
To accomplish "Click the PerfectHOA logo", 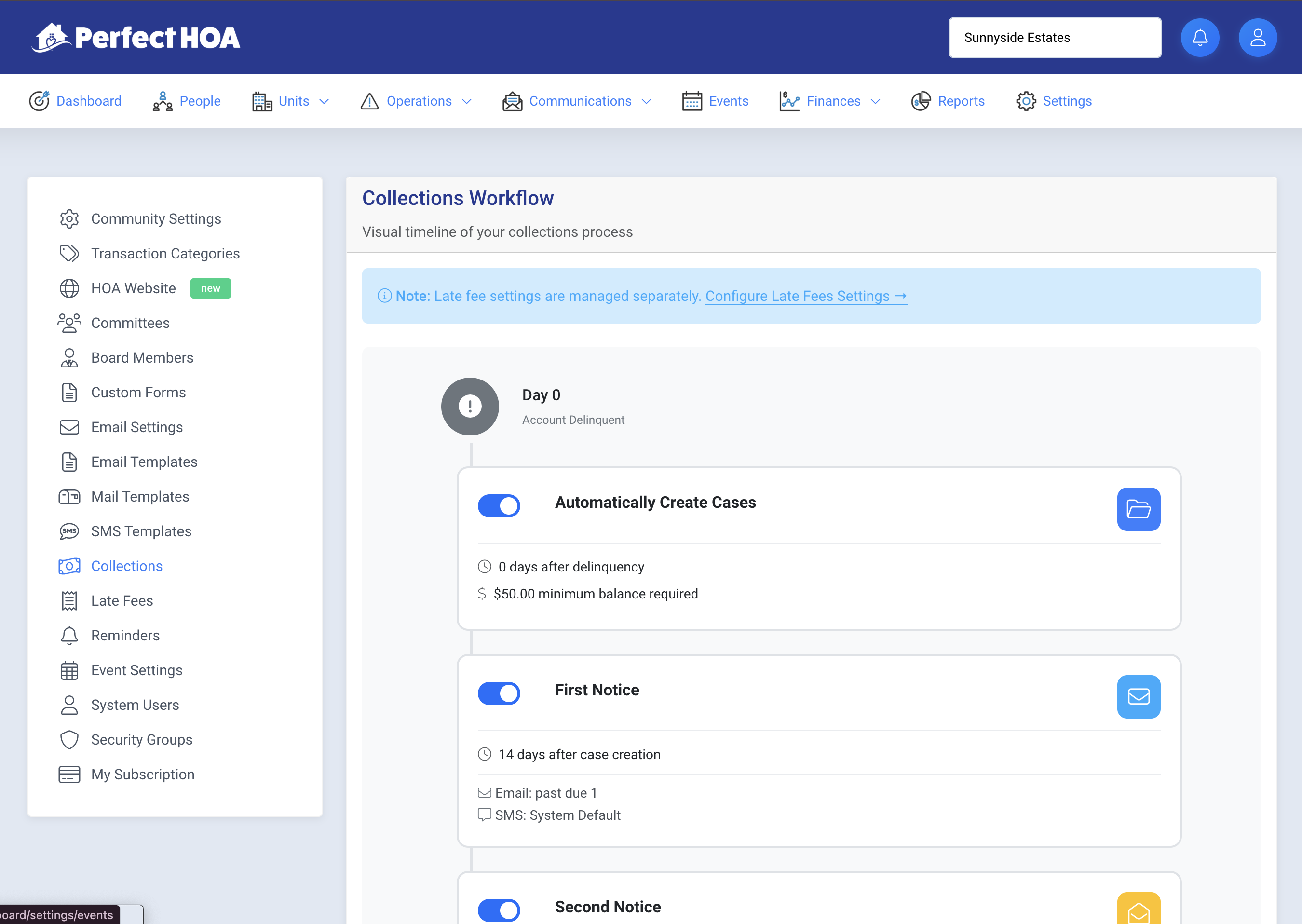I will (136, 38).
